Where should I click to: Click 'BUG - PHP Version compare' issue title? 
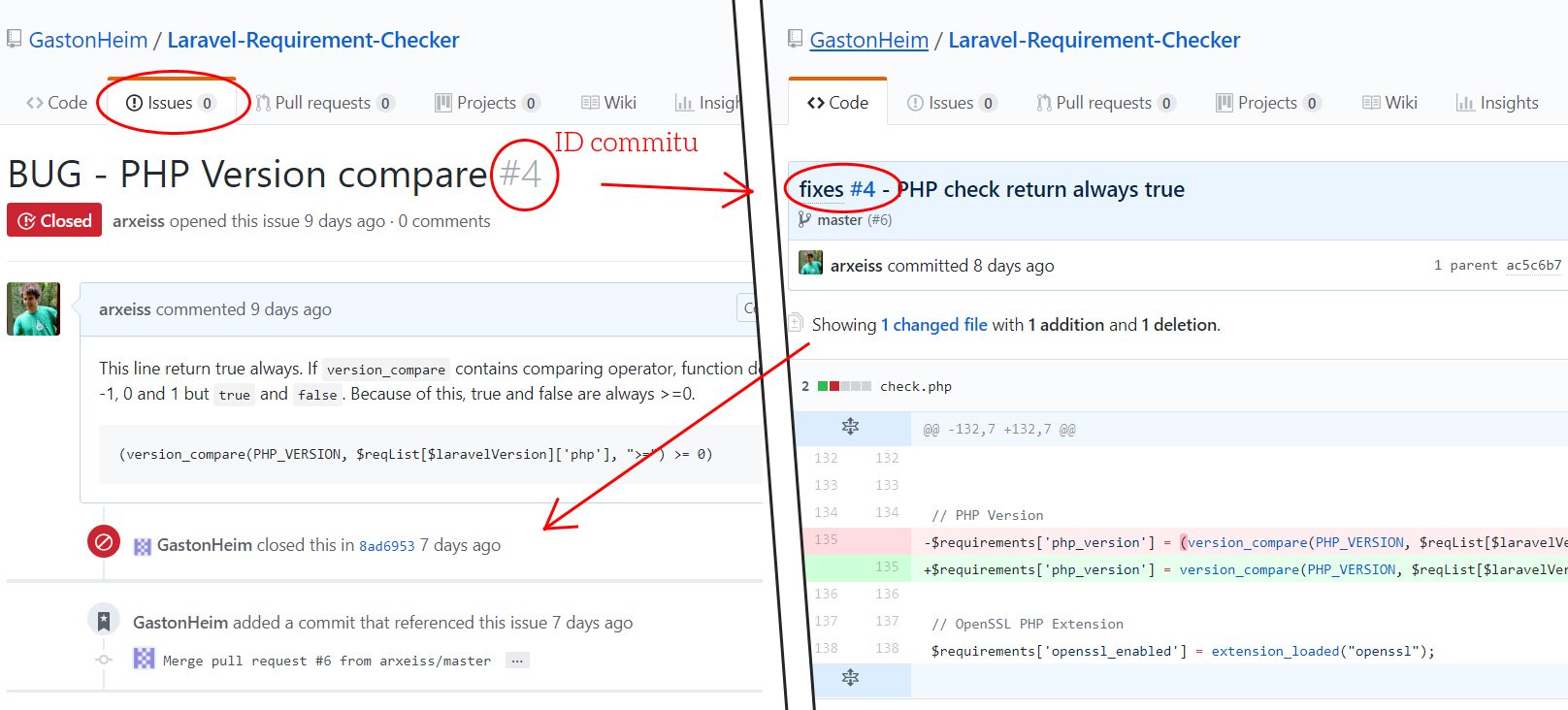coord(247,175)
